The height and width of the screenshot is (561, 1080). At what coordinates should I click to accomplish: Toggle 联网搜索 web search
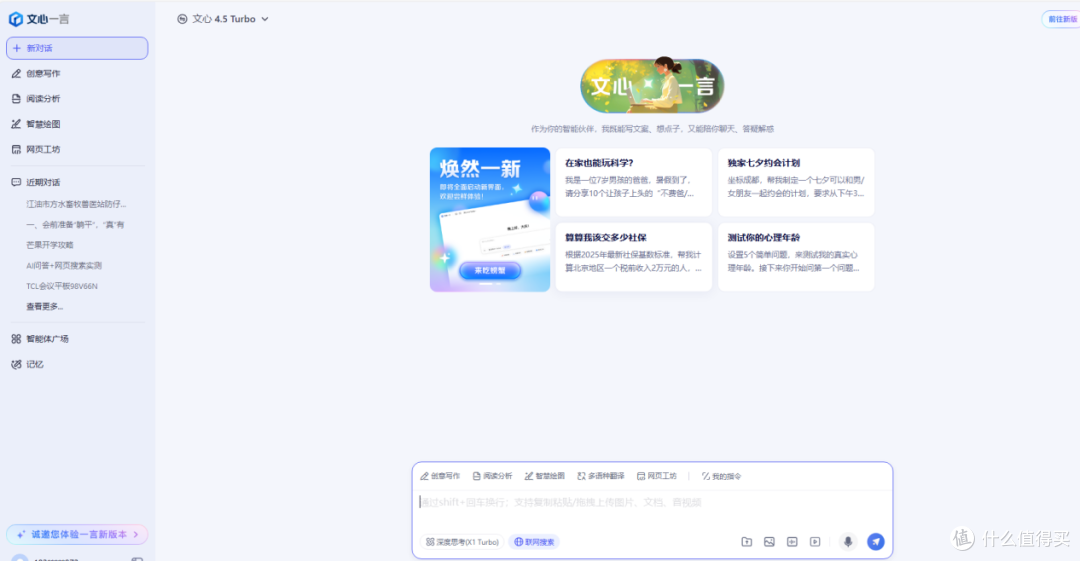click(x=534, y=542)
